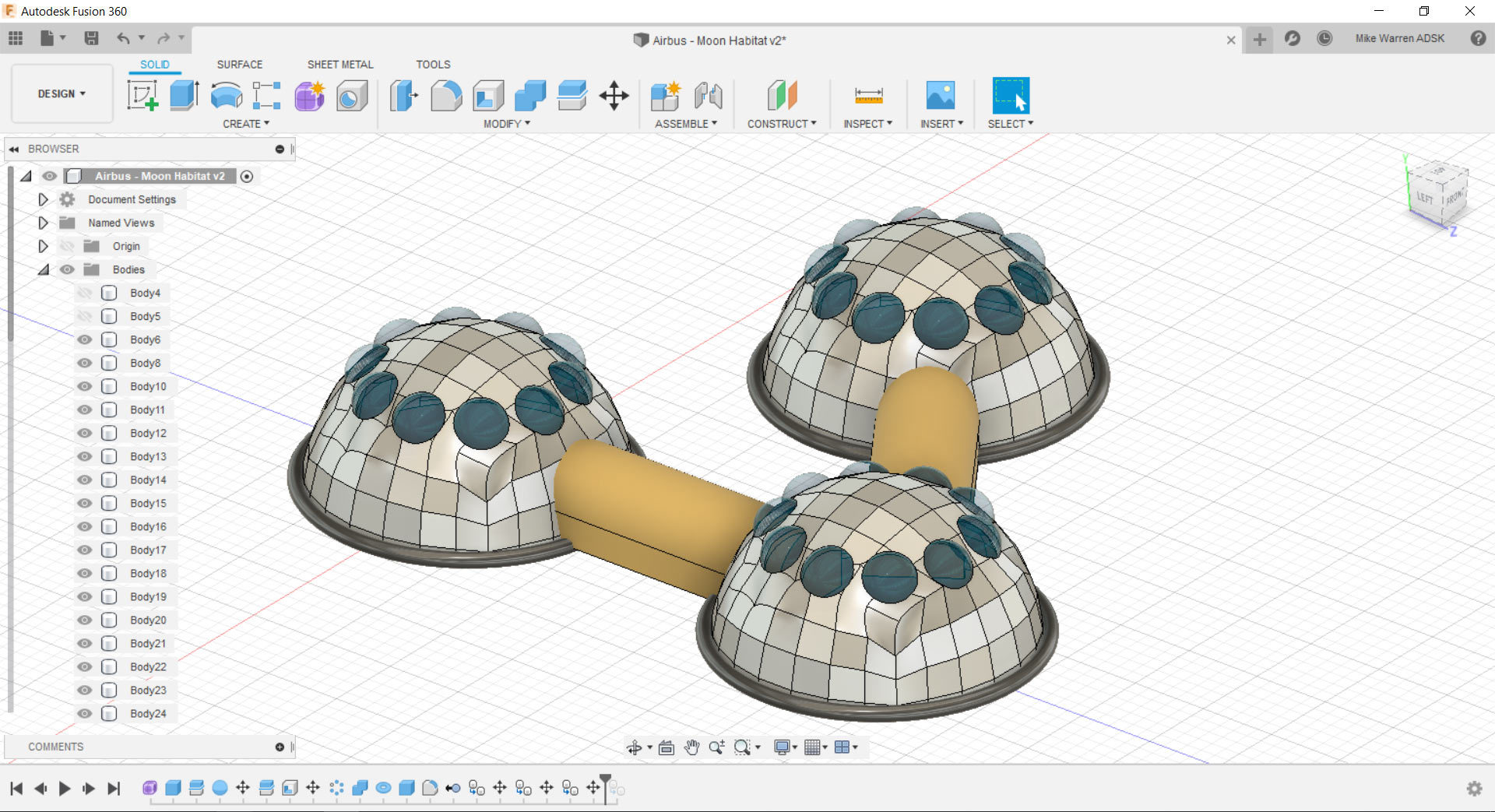Show hidden Body5 via eye icon

pyautogui.click(x=85, y=316)
